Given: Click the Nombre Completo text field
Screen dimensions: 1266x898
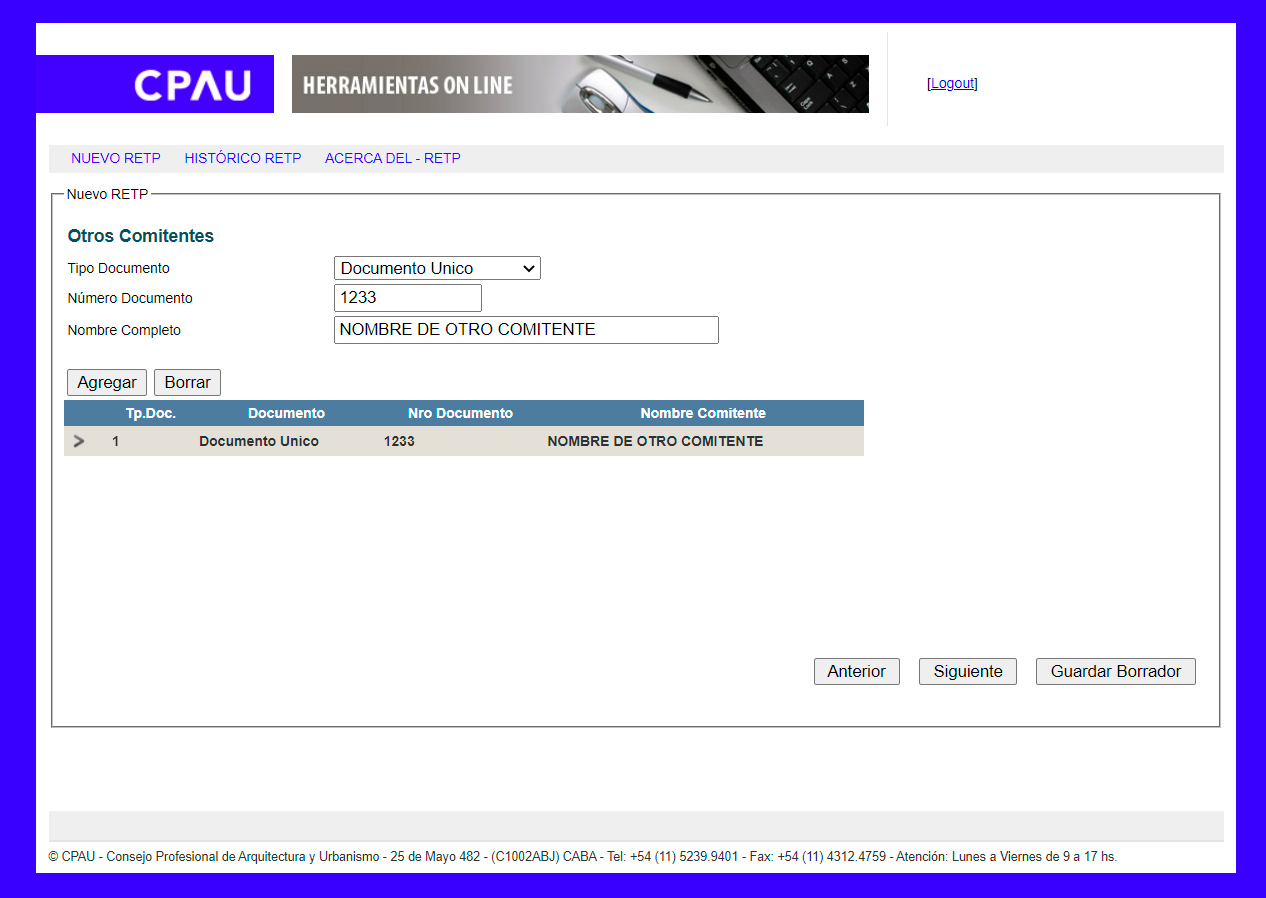Looking at the screenshot, I should pyautogui.click(x=526, y=330).
